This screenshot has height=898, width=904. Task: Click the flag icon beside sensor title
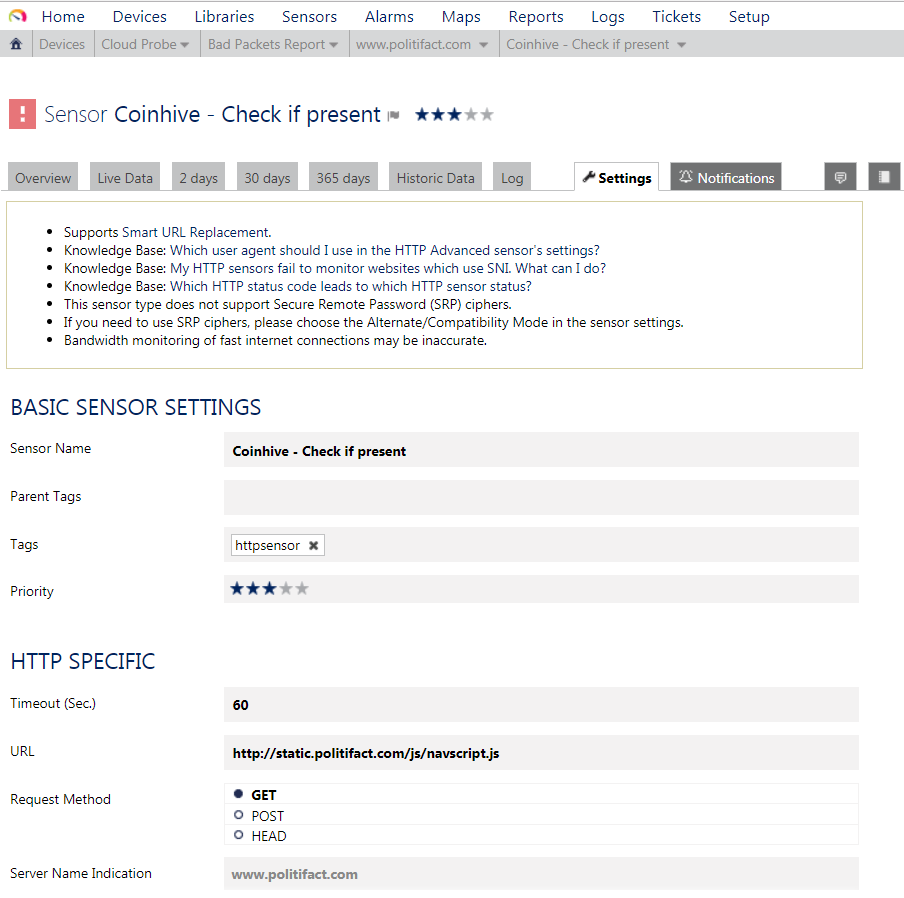[394, 116]
